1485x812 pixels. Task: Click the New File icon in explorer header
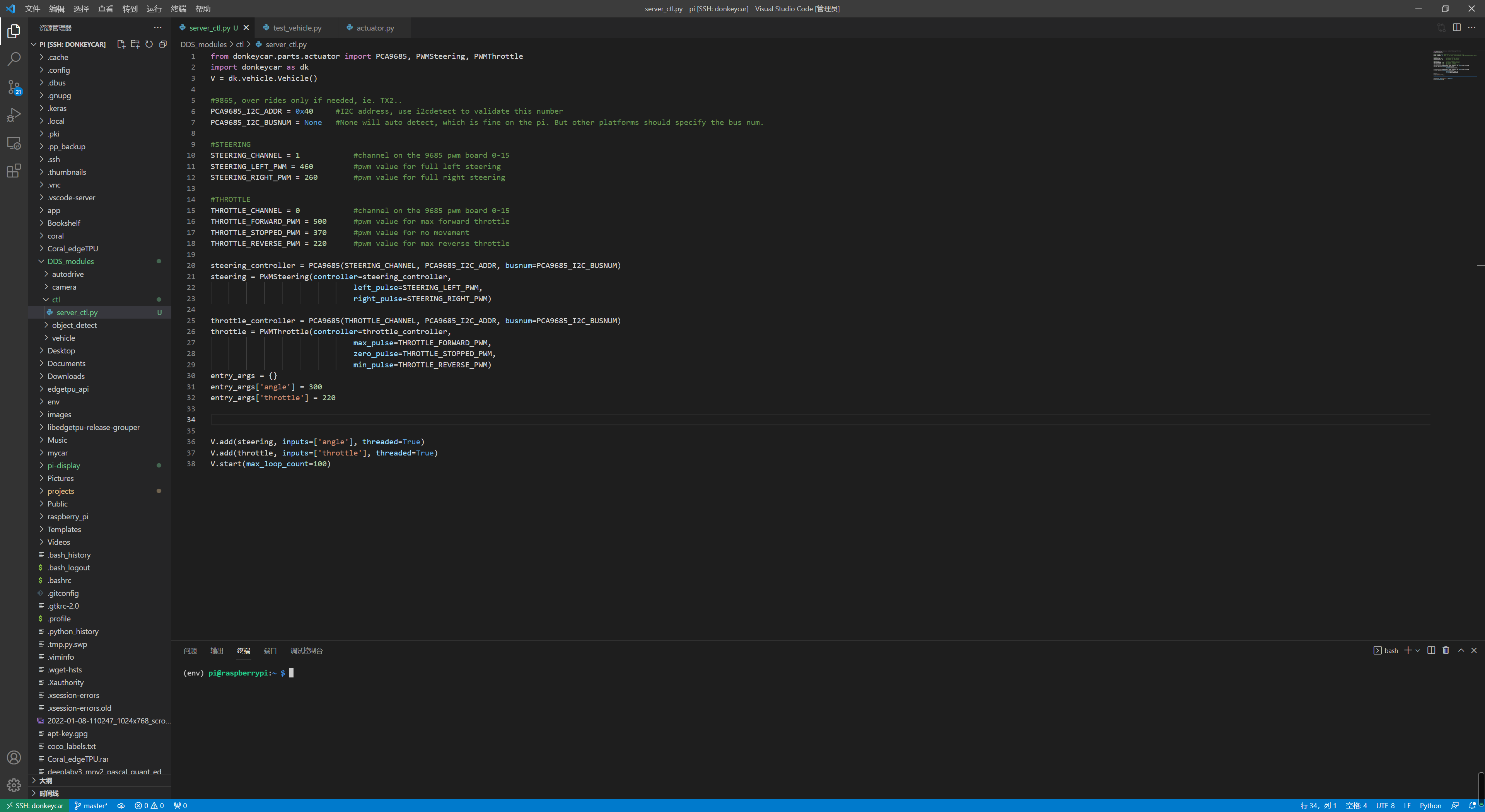(121, 44)
